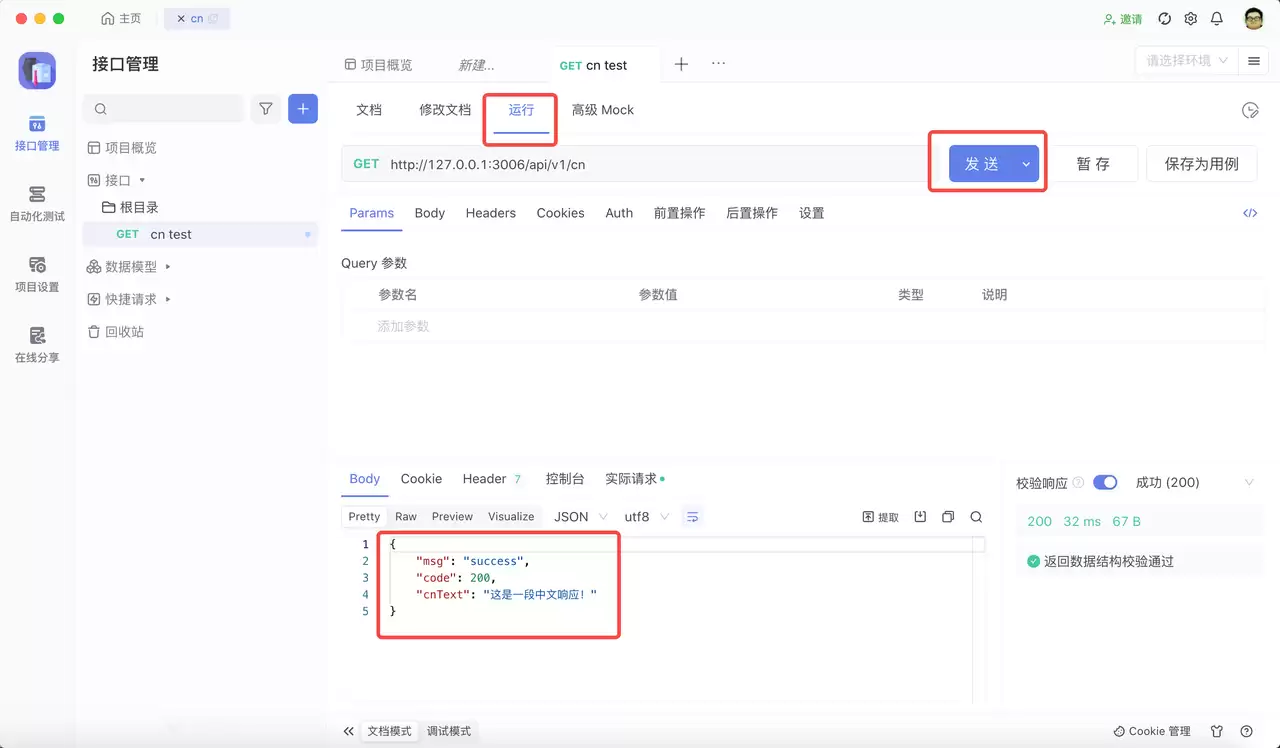Open the request Headers tab
The image size is (1280, 748).
[491, 213]
